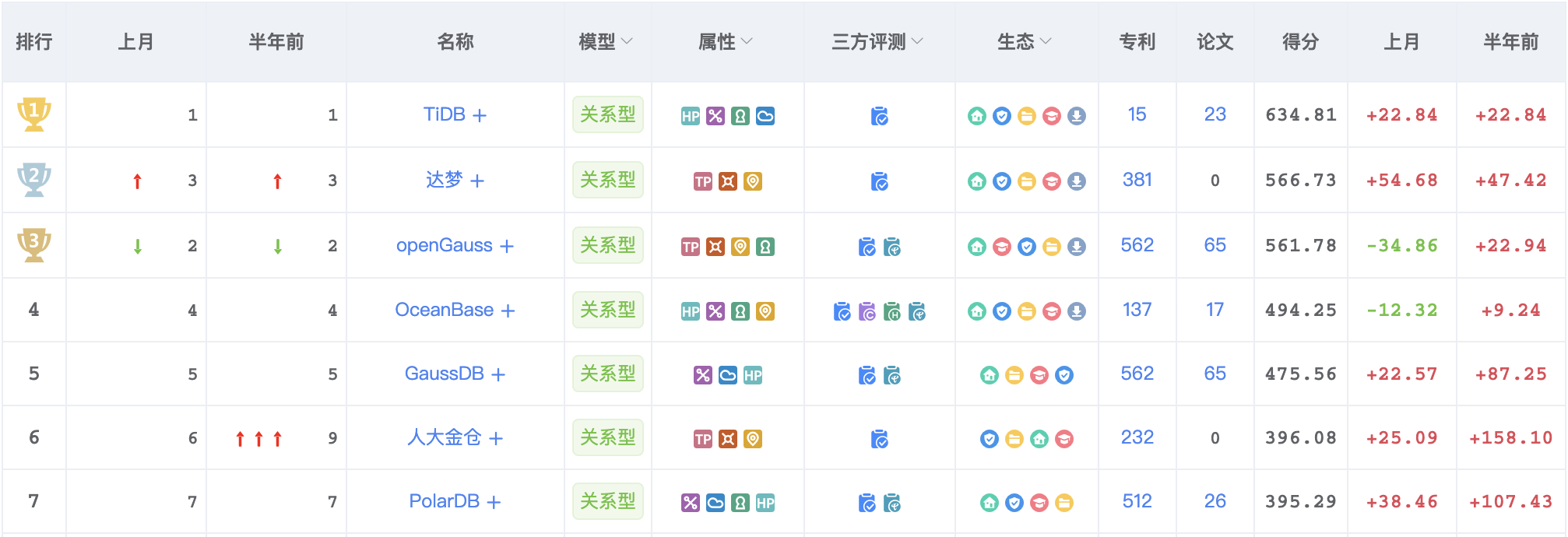1568x537 pixels.
Task: Click the TP attribute icon in 达梦 row
Action: 703,182
